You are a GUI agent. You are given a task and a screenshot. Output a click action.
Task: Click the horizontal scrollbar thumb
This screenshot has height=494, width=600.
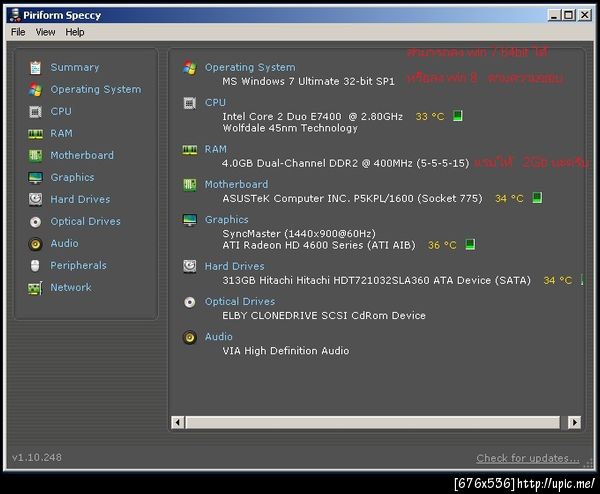[373, 422]
